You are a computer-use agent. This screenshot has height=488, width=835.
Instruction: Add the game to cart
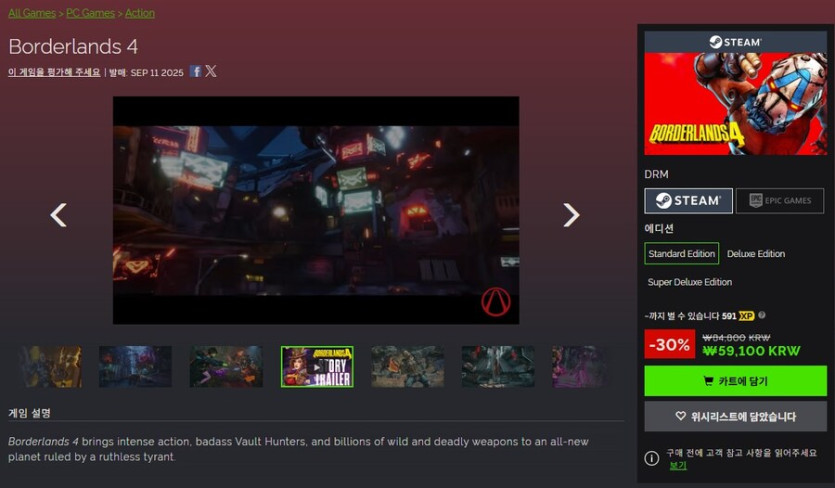tap(735, 381)
